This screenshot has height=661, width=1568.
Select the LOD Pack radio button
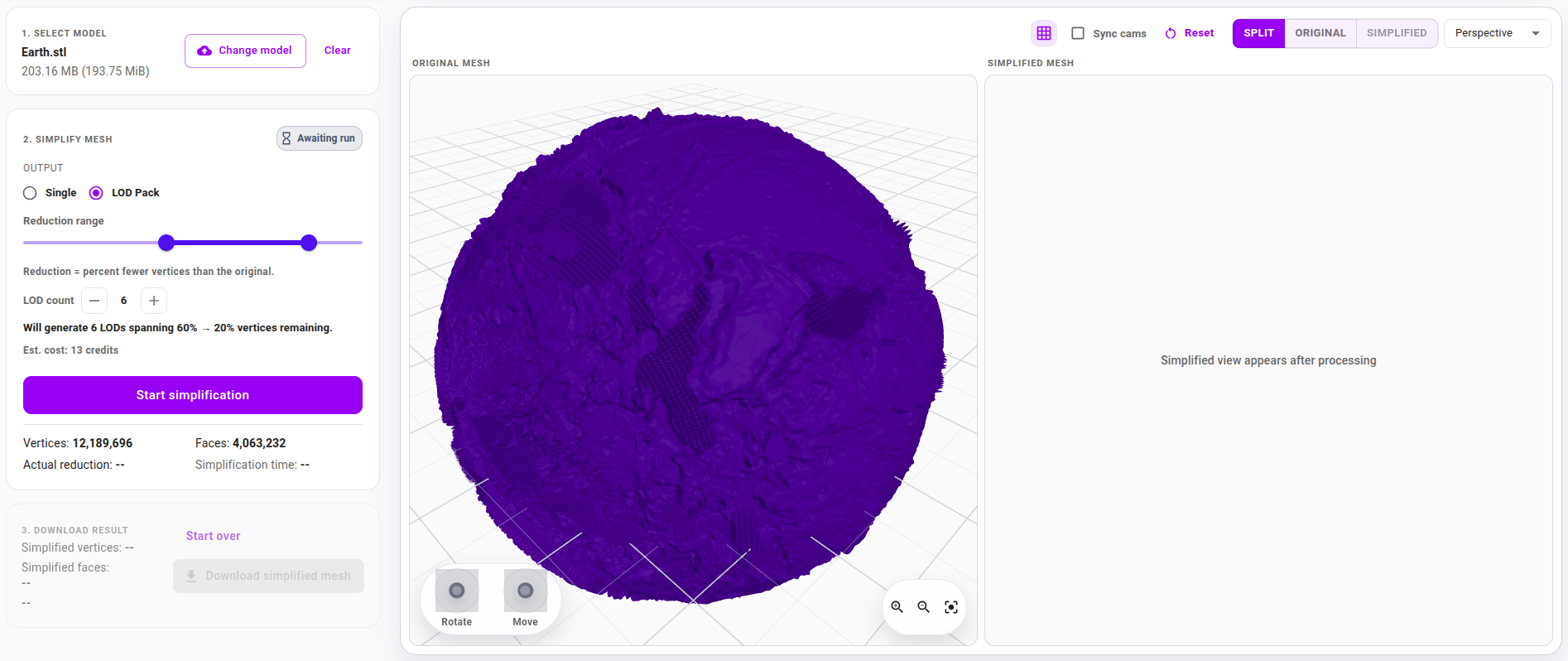[x=96, y=193]
